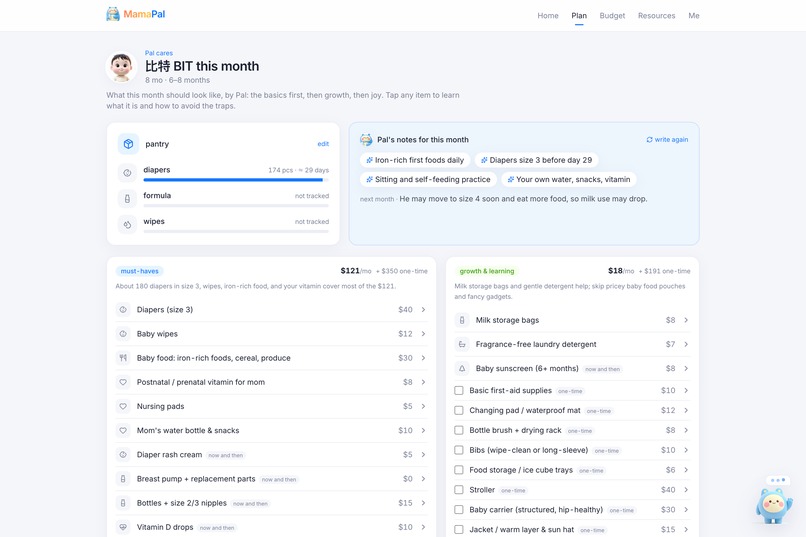This screenshot has height=537, width=806.
Task: Open the Budget tab
Action: 612,15
